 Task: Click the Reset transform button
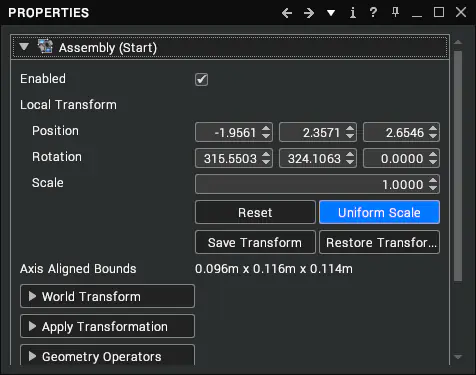(255, 212)
